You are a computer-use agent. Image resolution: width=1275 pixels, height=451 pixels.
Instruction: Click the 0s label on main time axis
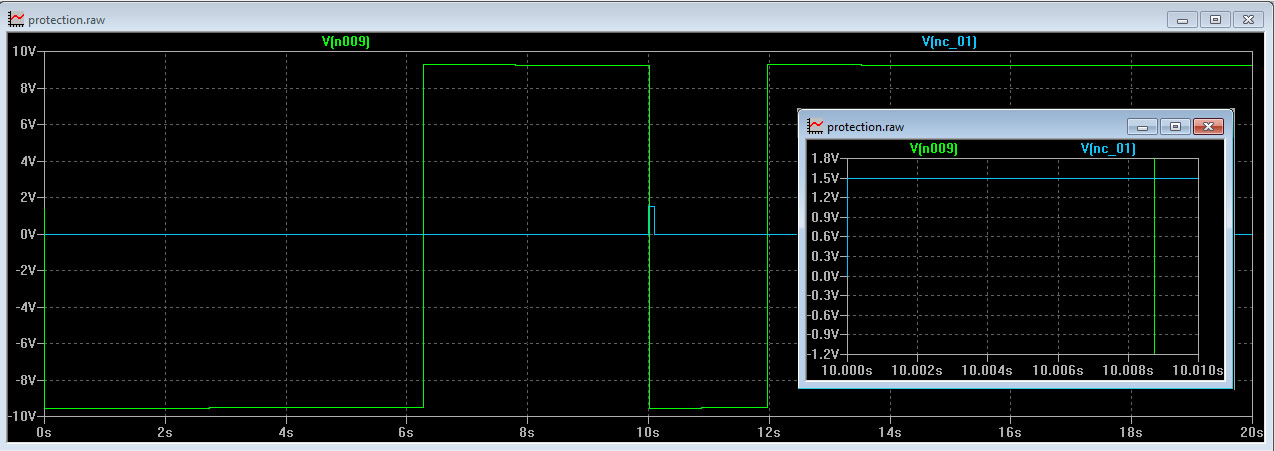point(43,433)
